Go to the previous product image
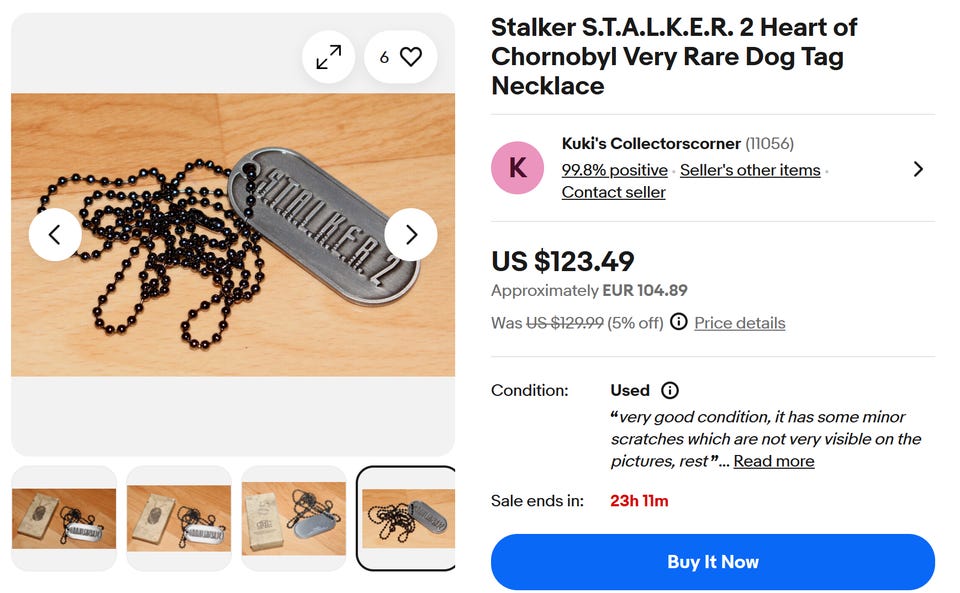The image size is (960, 593). click(x=55, y=235)
